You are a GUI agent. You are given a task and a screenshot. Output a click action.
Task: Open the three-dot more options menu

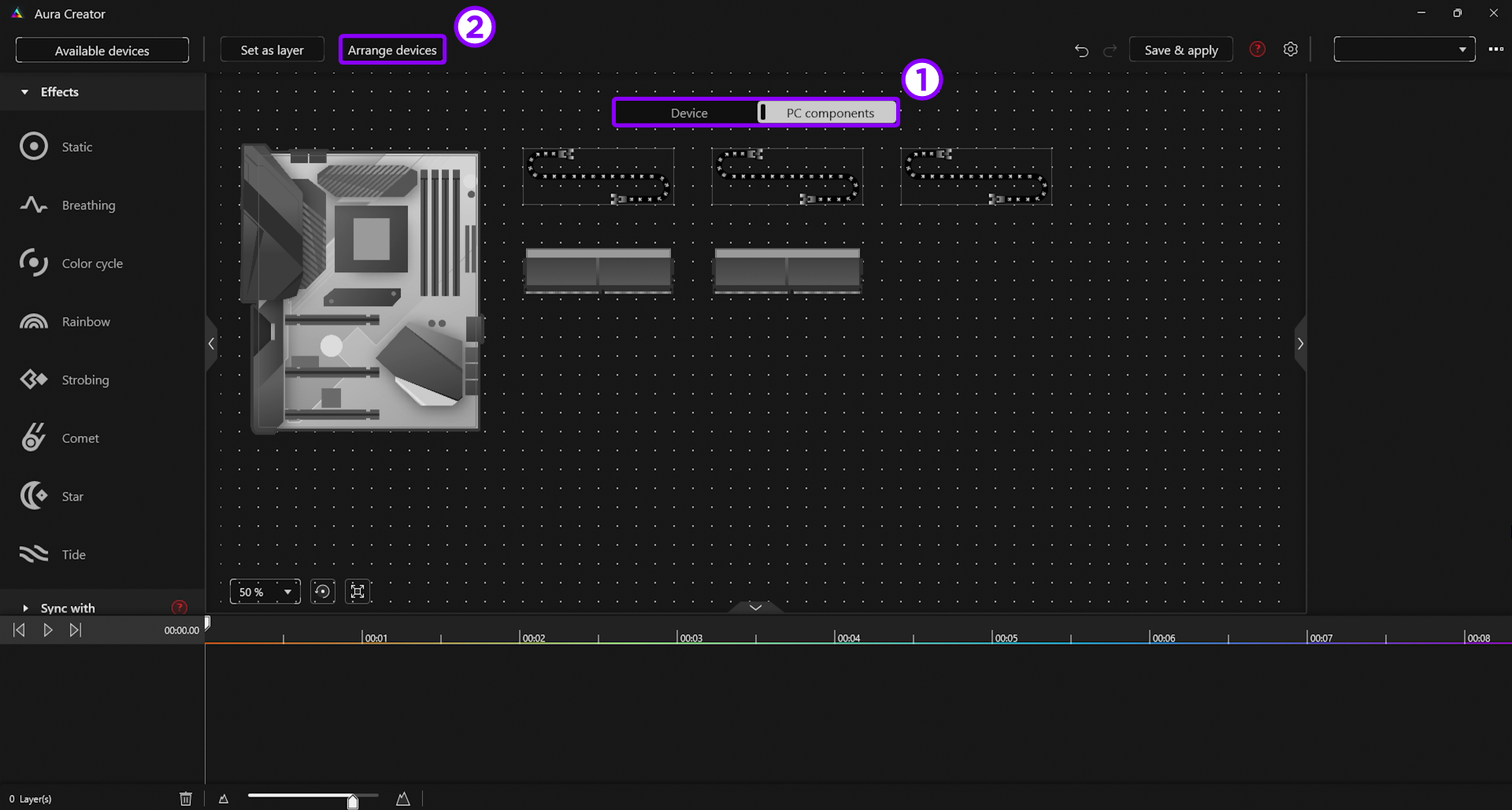coord(1495,50)
